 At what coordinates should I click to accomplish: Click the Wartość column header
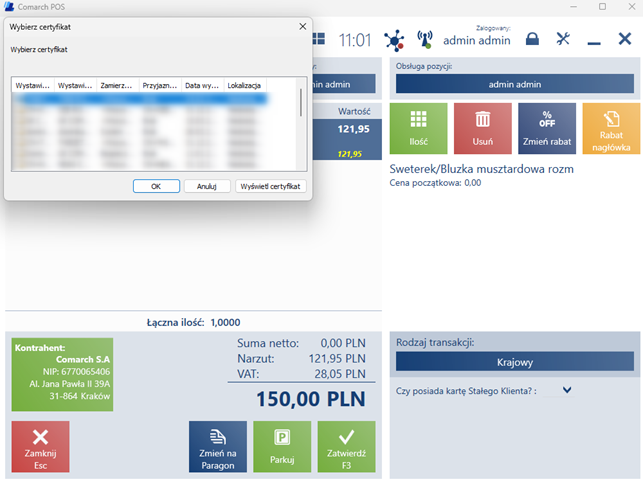pyautogui.click(x=354, y=112)
